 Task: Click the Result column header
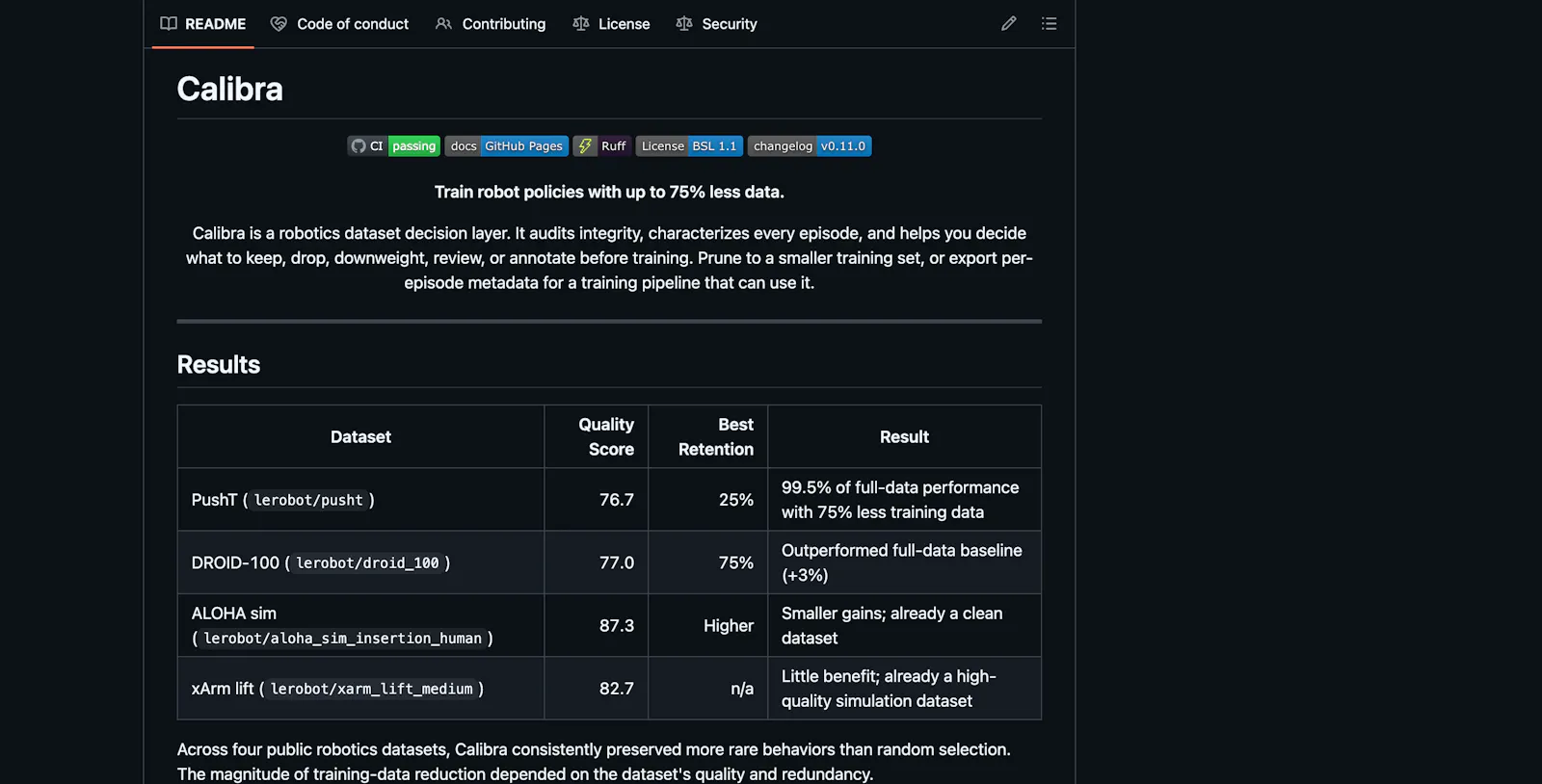pyautogui.click(x=904, y=437)
